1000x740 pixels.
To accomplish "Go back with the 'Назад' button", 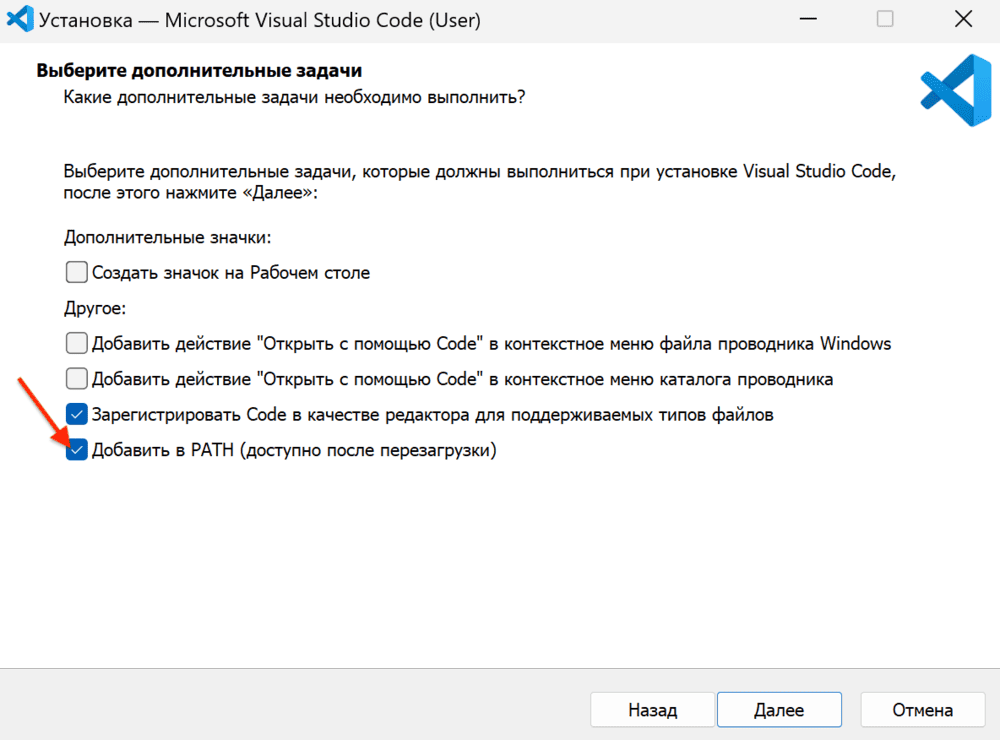I will 652,709.
